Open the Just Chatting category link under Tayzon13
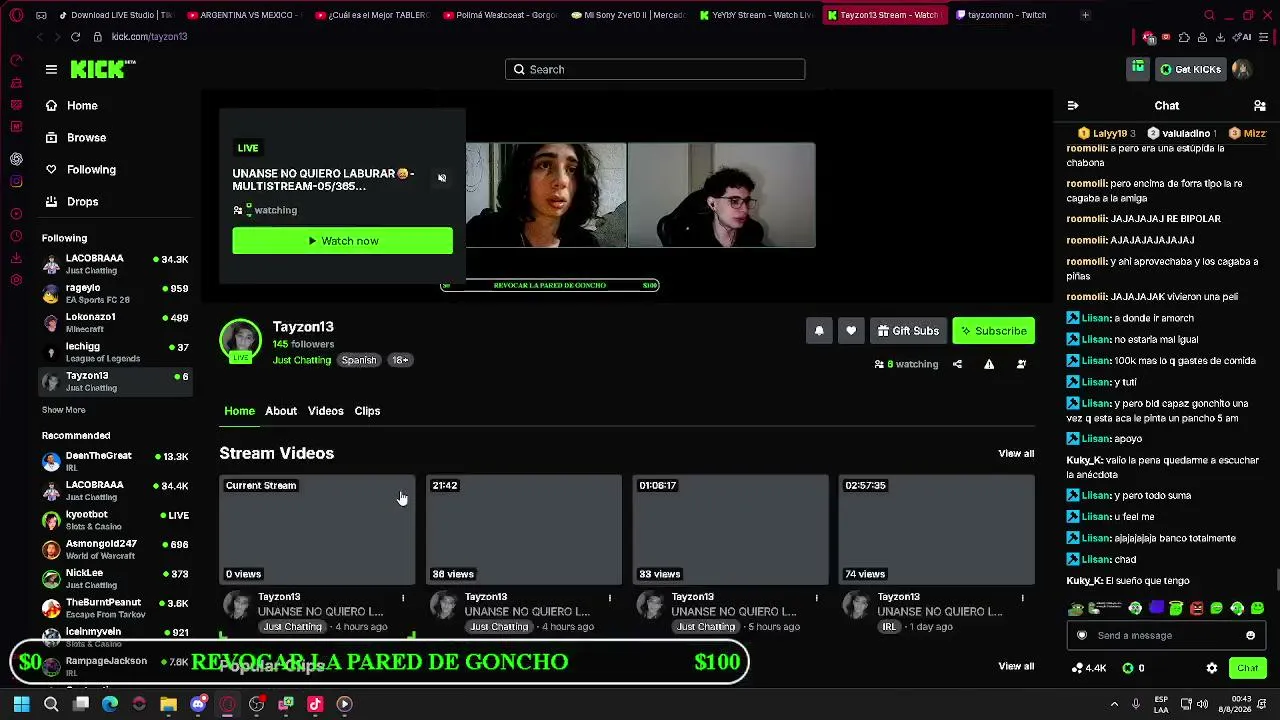Viewport: 1280px width, 720px height. pos(302,360)
